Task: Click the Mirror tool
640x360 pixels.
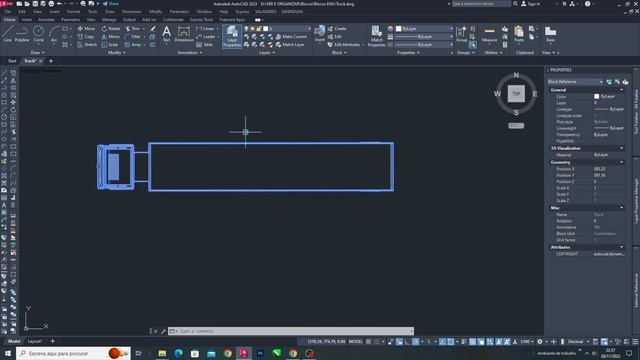Action: 111,36
